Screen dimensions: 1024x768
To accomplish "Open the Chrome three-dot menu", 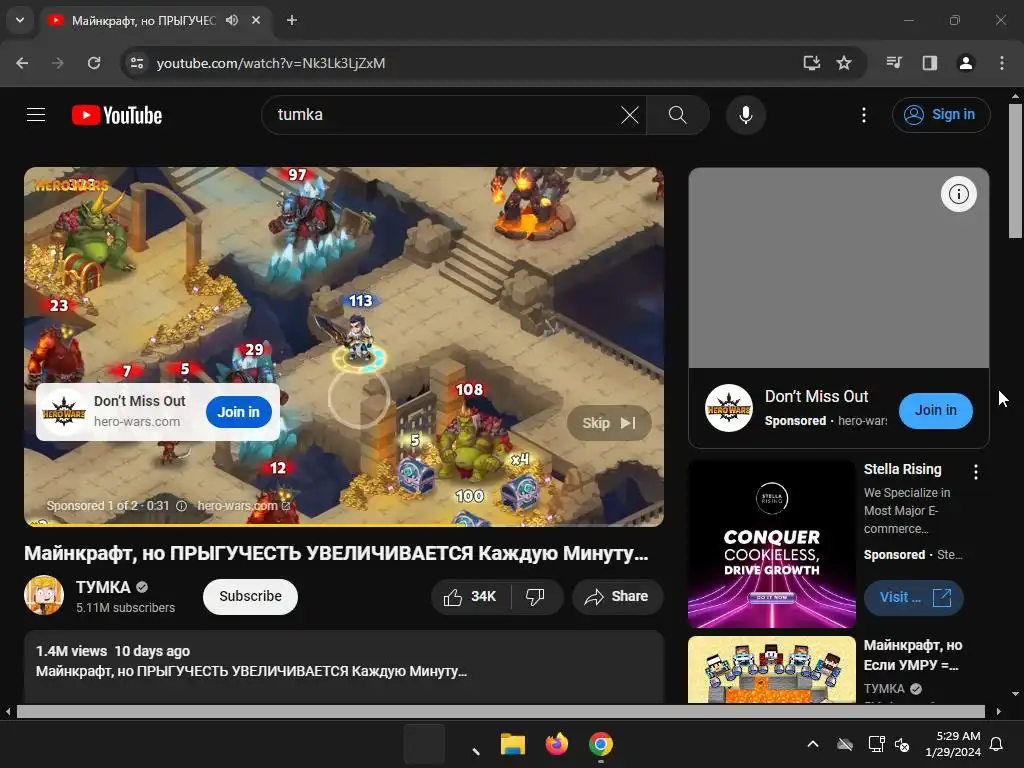I will pyautogui.click(x=1002, y=63).
